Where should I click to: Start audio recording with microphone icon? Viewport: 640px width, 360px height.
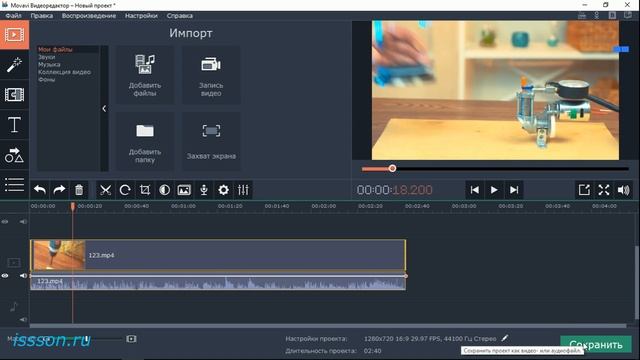tap(204, 190)
